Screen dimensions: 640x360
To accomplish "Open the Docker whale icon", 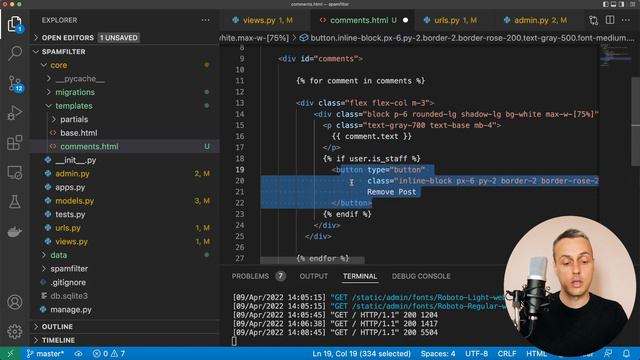I will click(15, 232).
